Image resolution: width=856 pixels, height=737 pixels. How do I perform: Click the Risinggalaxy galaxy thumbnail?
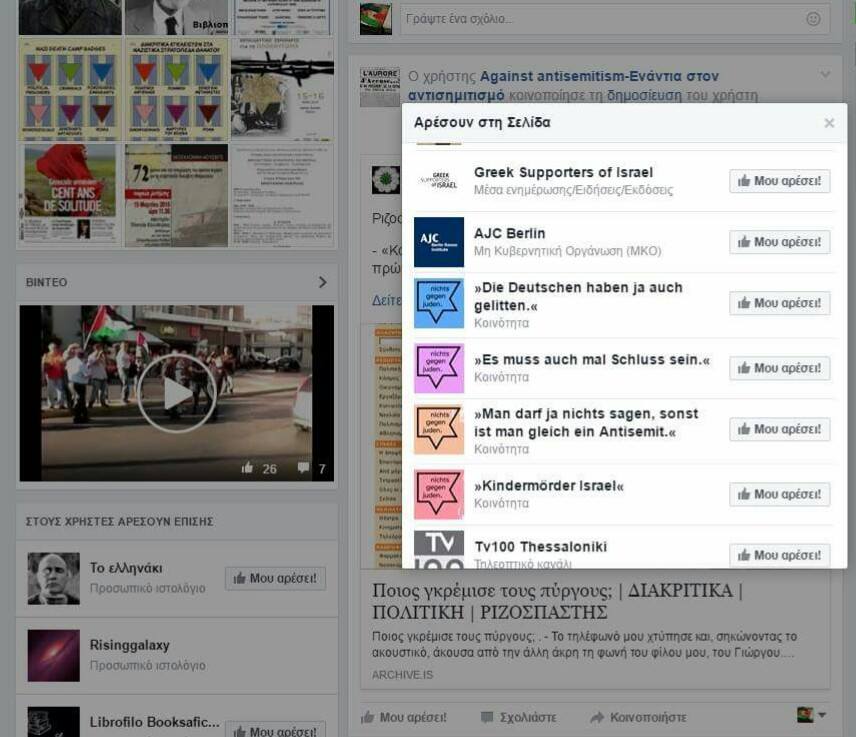pyautogui.click(x=54, y=656)
